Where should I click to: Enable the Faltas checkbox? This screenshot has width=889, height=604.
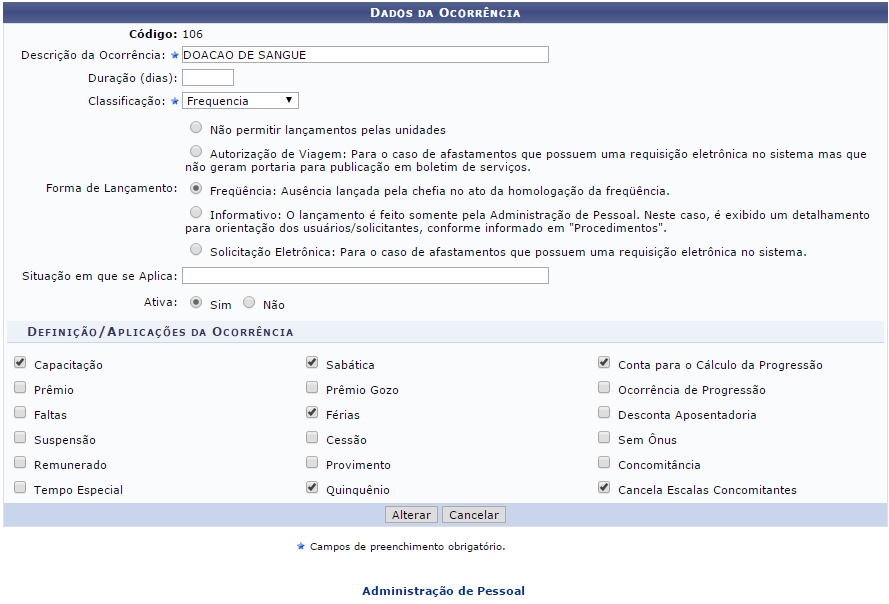click(x=19, y=413)
